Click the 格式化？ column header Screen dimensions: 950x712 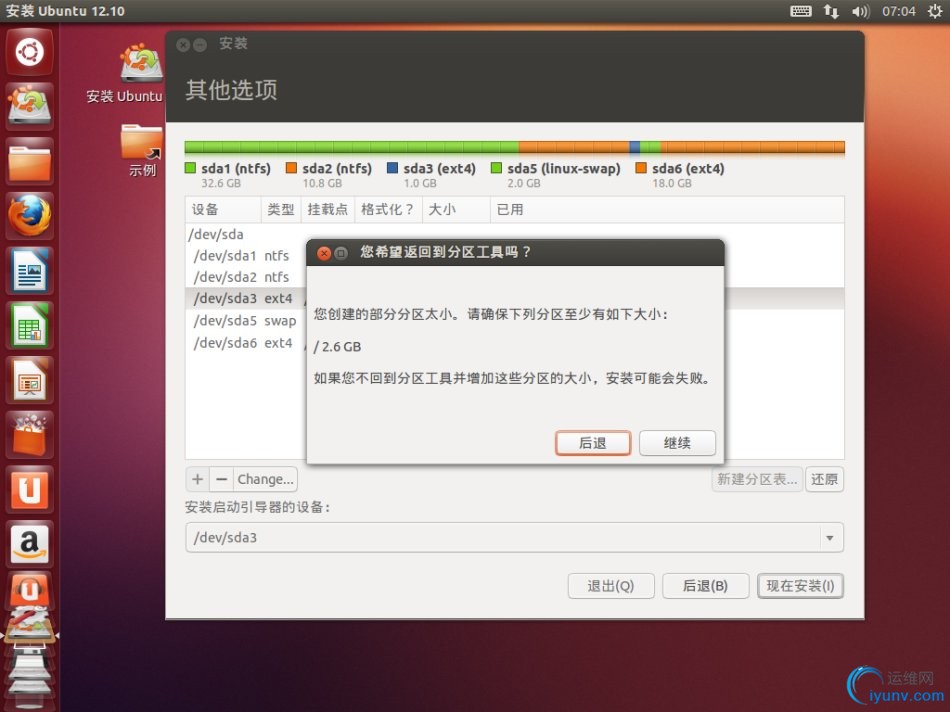click(388, 210)
